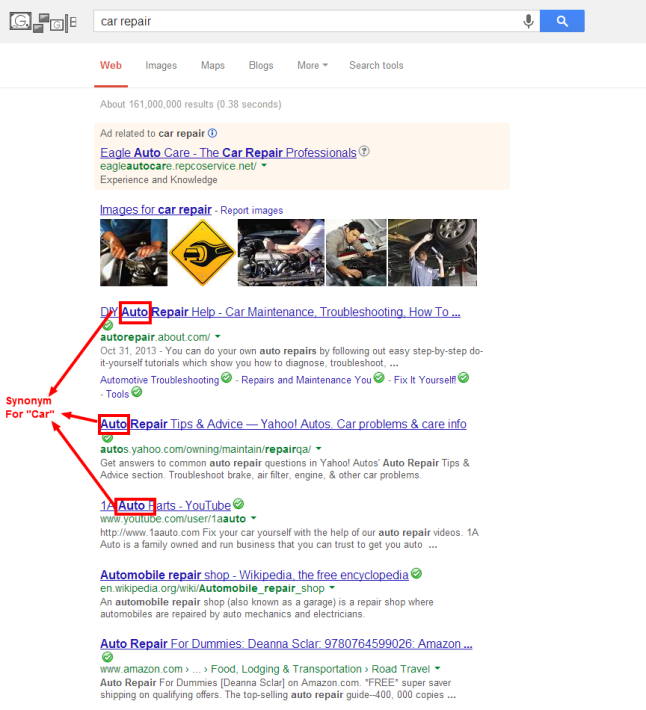This screenshot has height=710, width=646.
Task: Open the yellow car-and-wrench sign thumbnail
Action: [x=202, y=253]
